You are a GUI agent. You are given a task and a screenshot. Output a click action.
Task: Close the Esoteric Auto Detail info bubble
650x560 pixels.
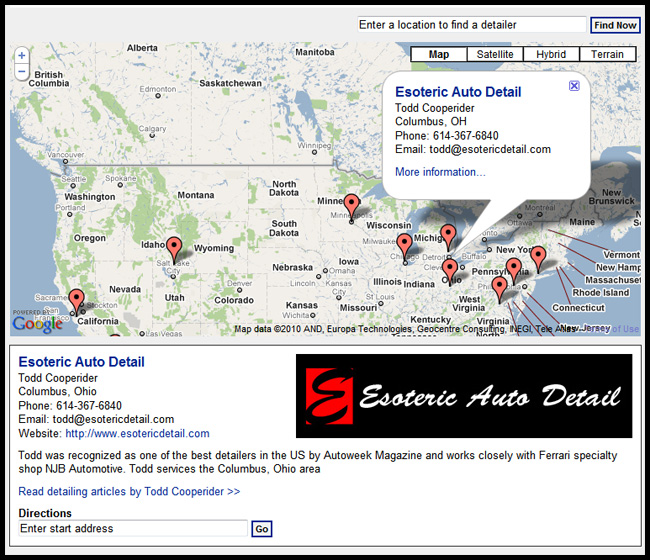point(574,86)
